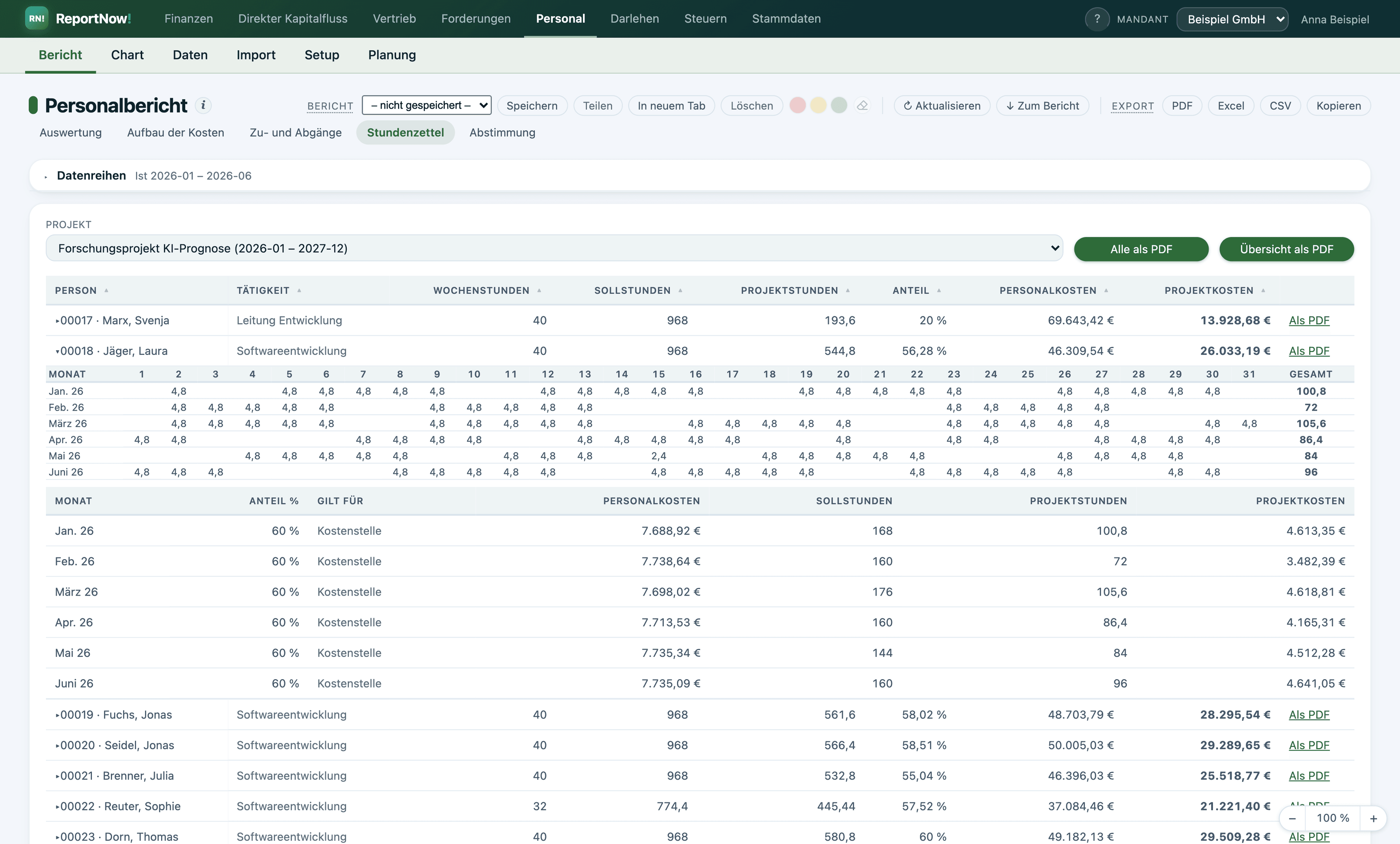This screenshot has width=1400, height=844.
Task: Click the eraser clear-color icon
Action: tap(862, 105)
